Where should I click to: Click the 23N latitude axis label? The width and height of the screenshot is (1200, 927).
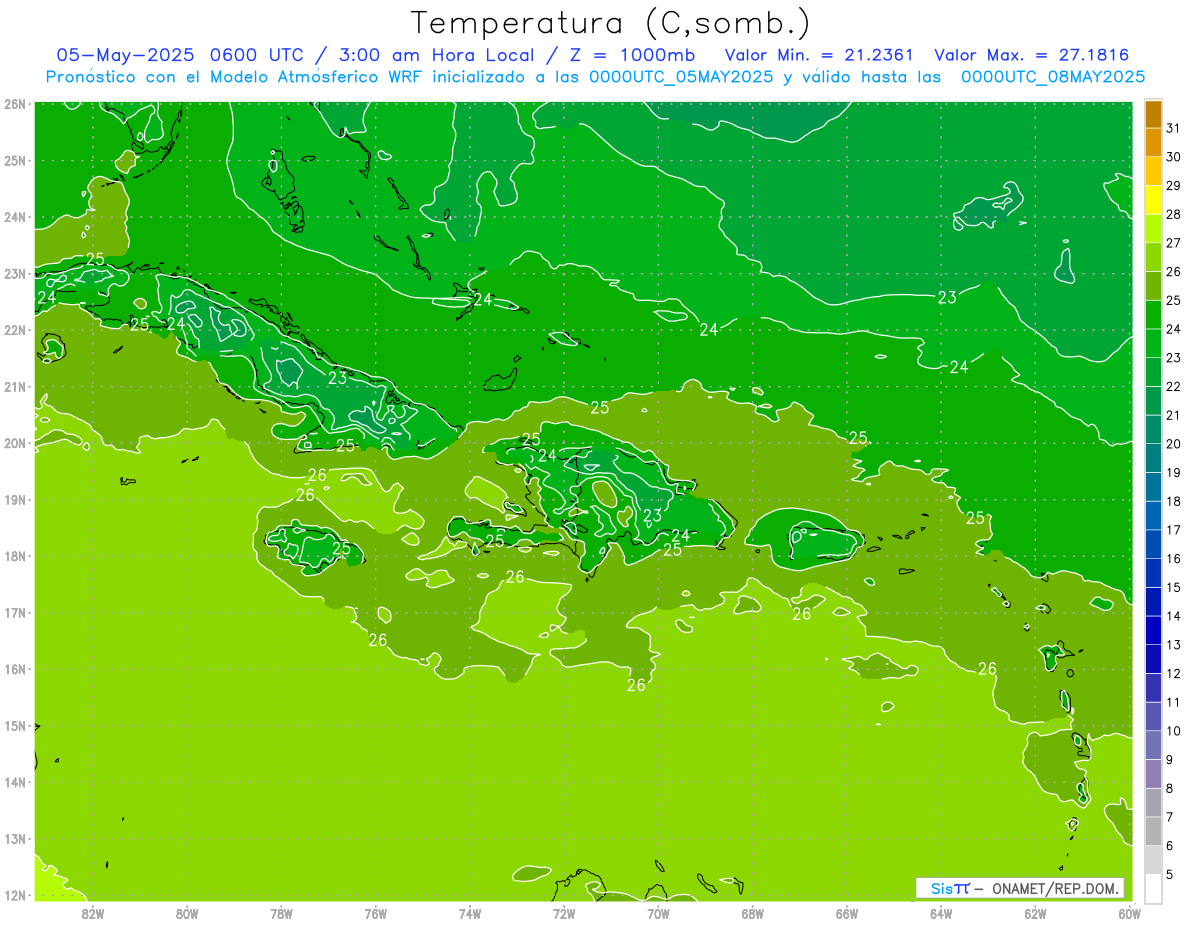[15, 273]
